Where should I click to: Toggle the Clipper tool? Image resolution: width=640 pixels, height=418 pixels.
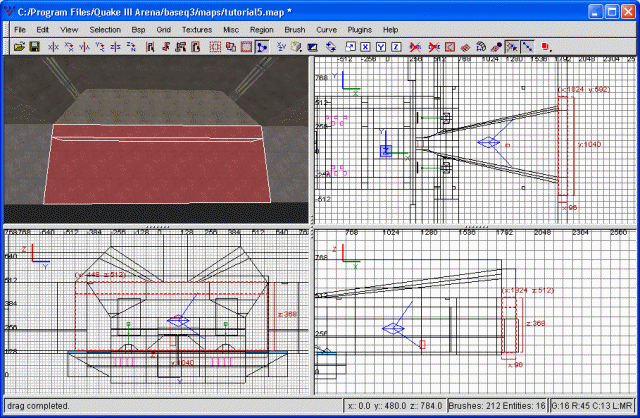(262, 47)
